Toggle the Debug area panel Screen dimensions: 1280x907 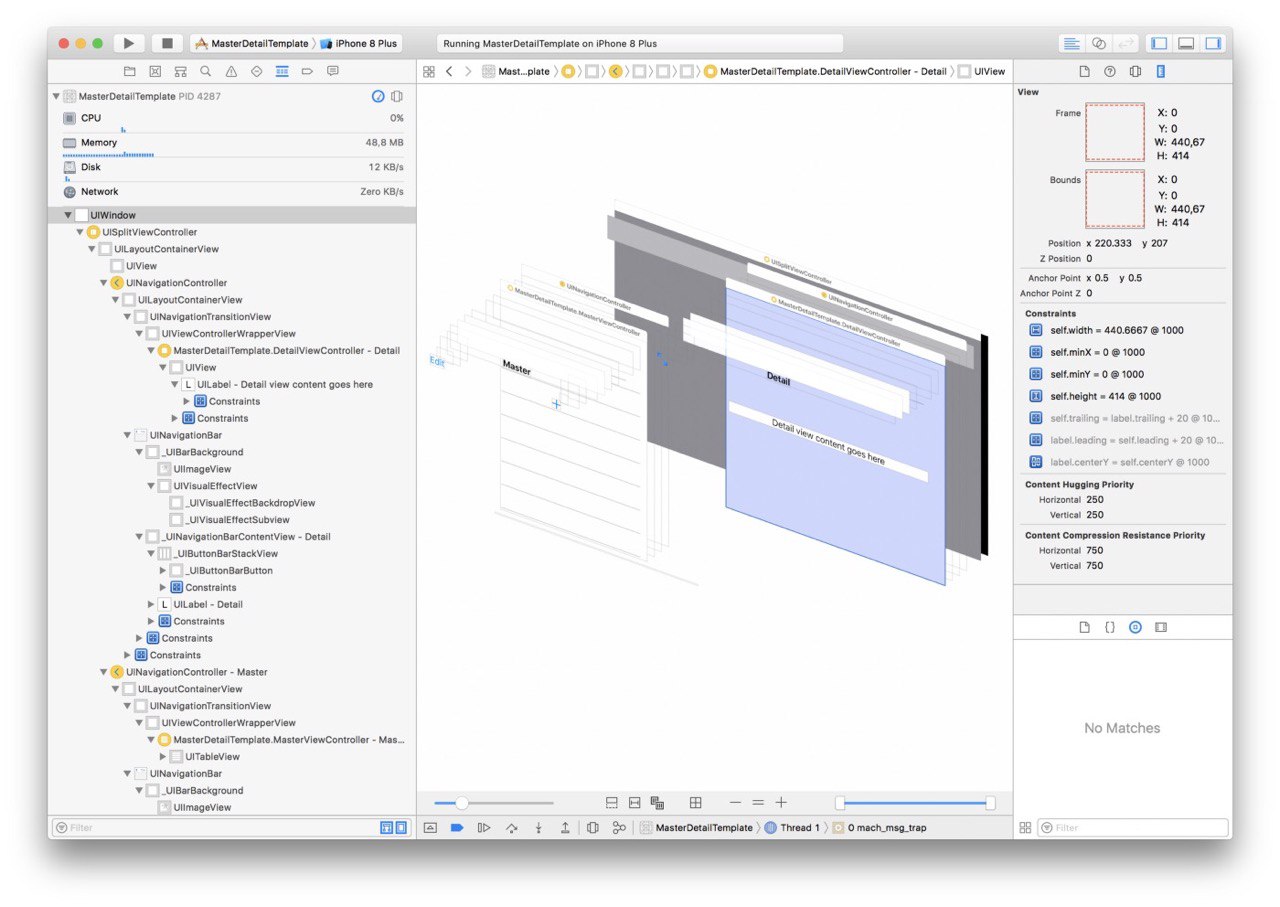tap(1186, 43)
